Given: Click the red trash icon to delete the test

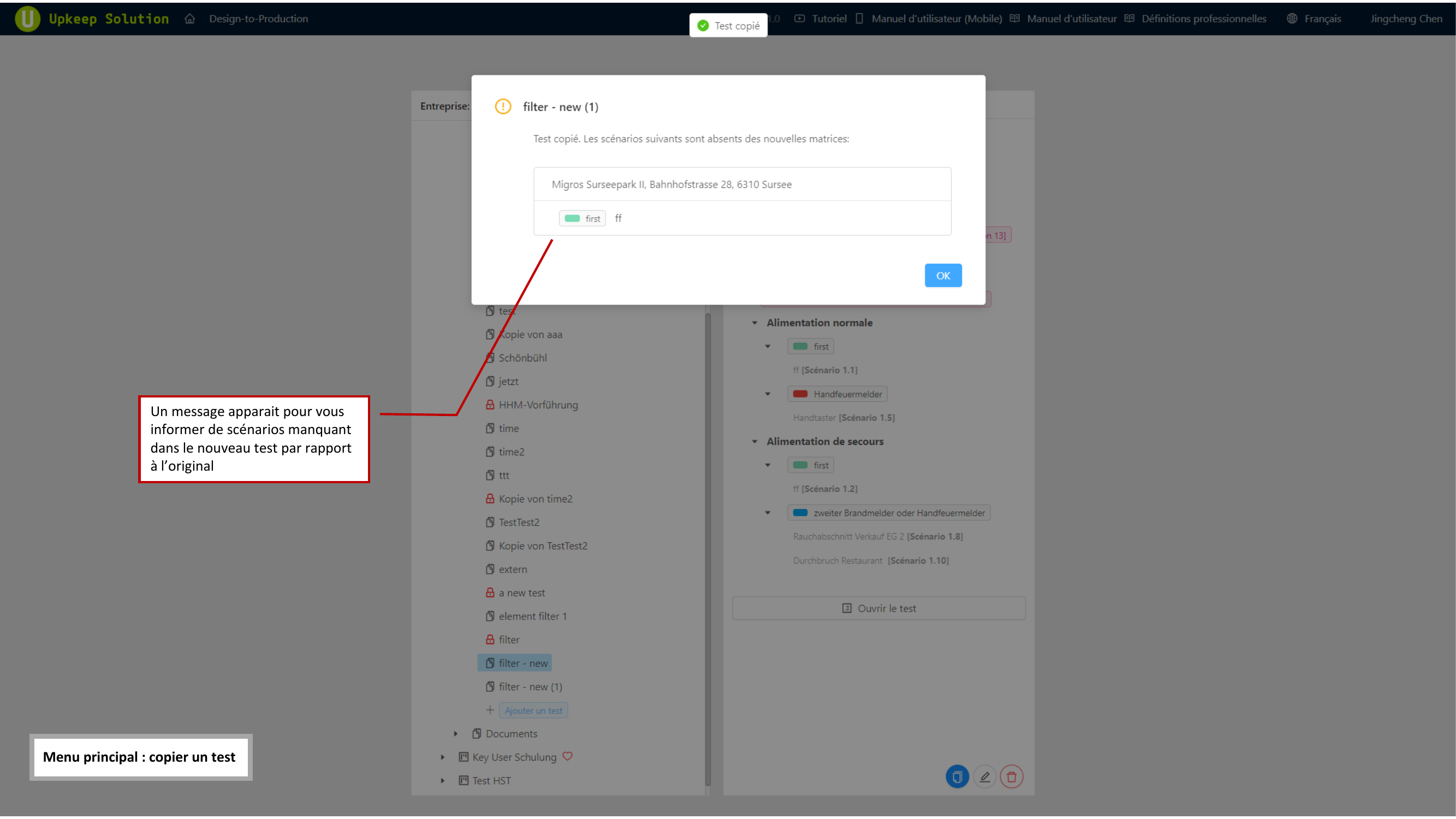Looking at the screenshot, I should pos(1011,776).
